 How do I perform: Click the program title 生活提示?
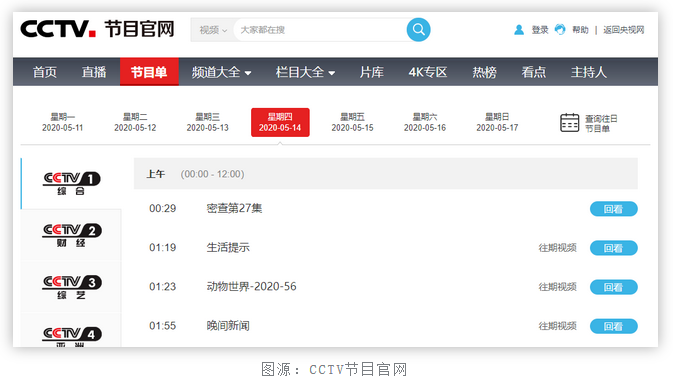[228, 247]
